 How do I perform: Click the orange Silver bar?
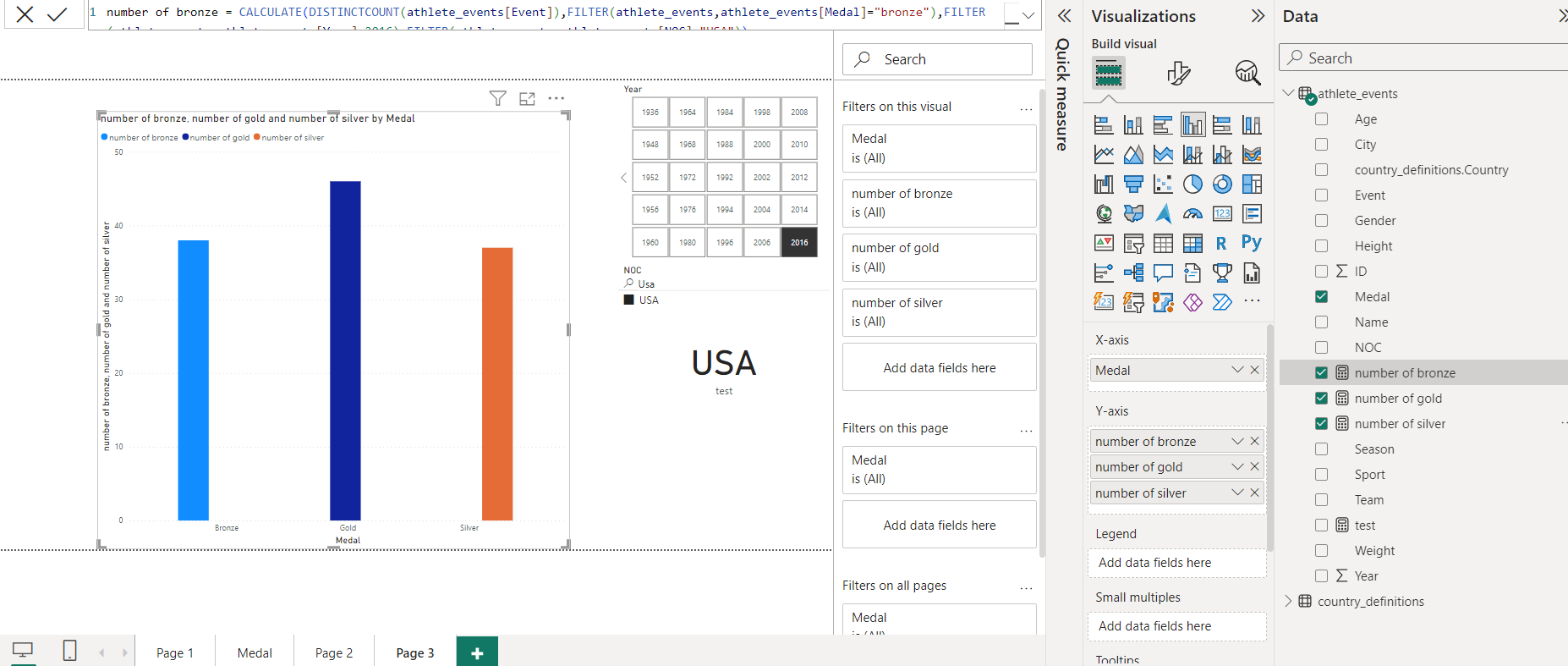pos(497,383)
